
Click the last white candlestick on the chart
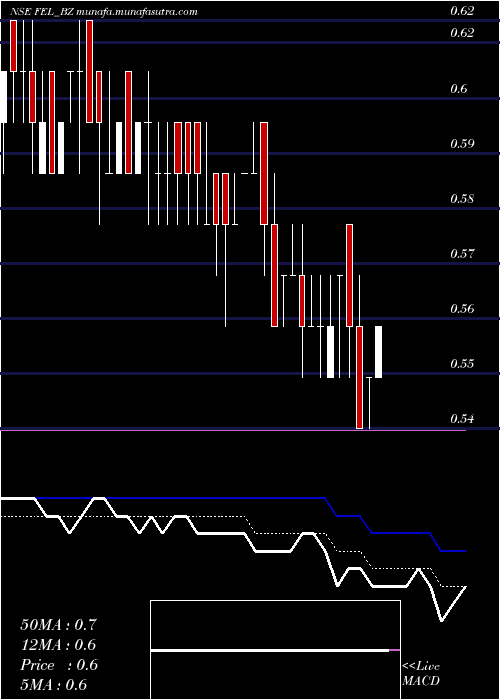coord(378,352)
